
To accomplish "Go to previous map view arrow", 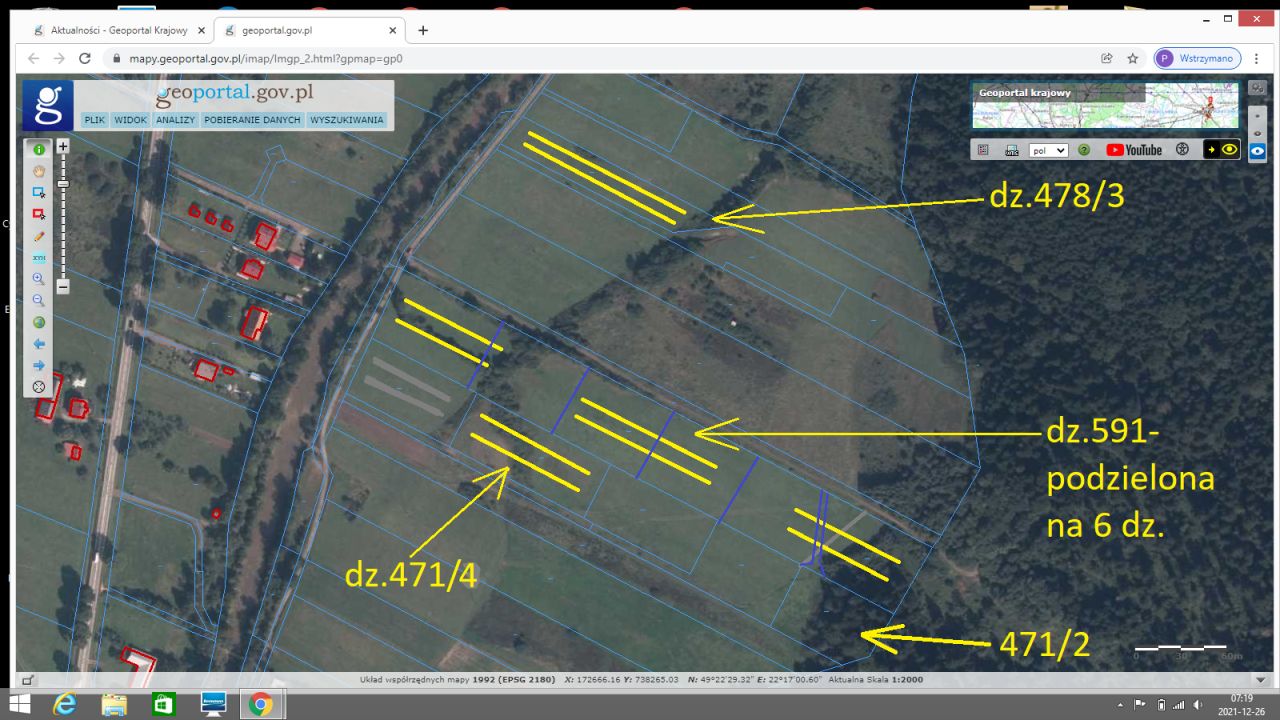I will click(x=39, y=344).
